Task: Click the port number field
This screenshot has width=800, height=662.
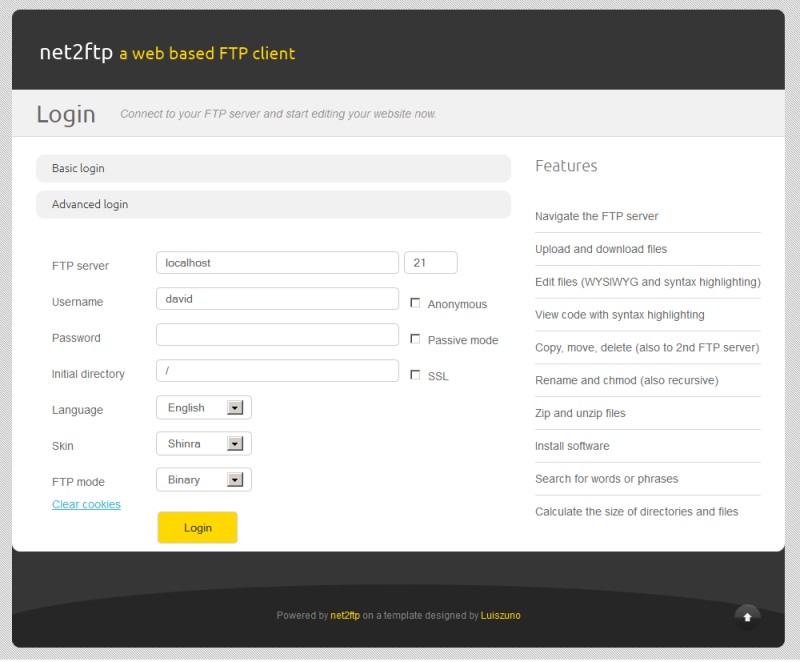Action: [x=430, y=262]
